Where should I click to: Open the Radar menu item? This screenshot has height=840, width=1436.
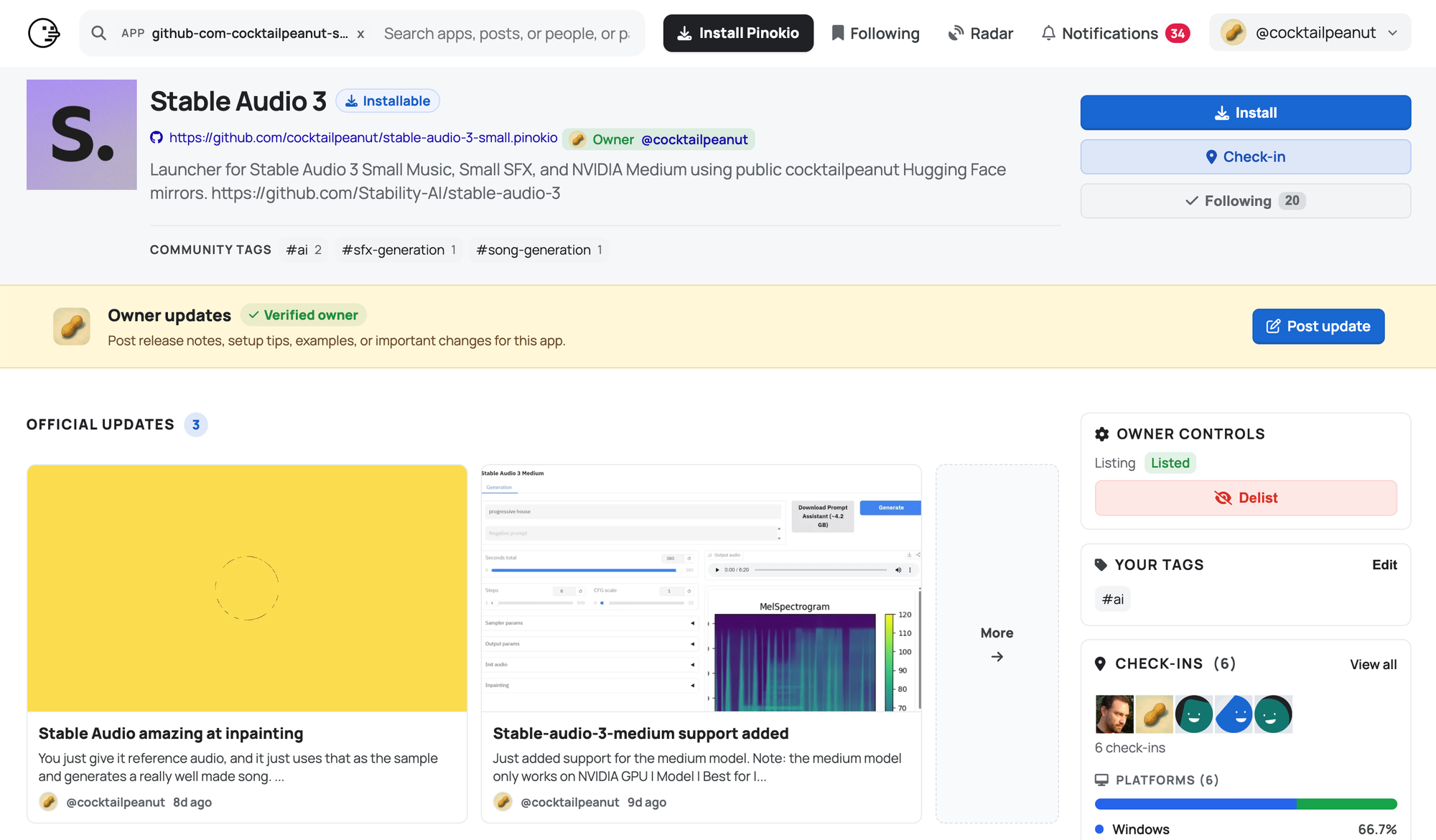(980, 33)
